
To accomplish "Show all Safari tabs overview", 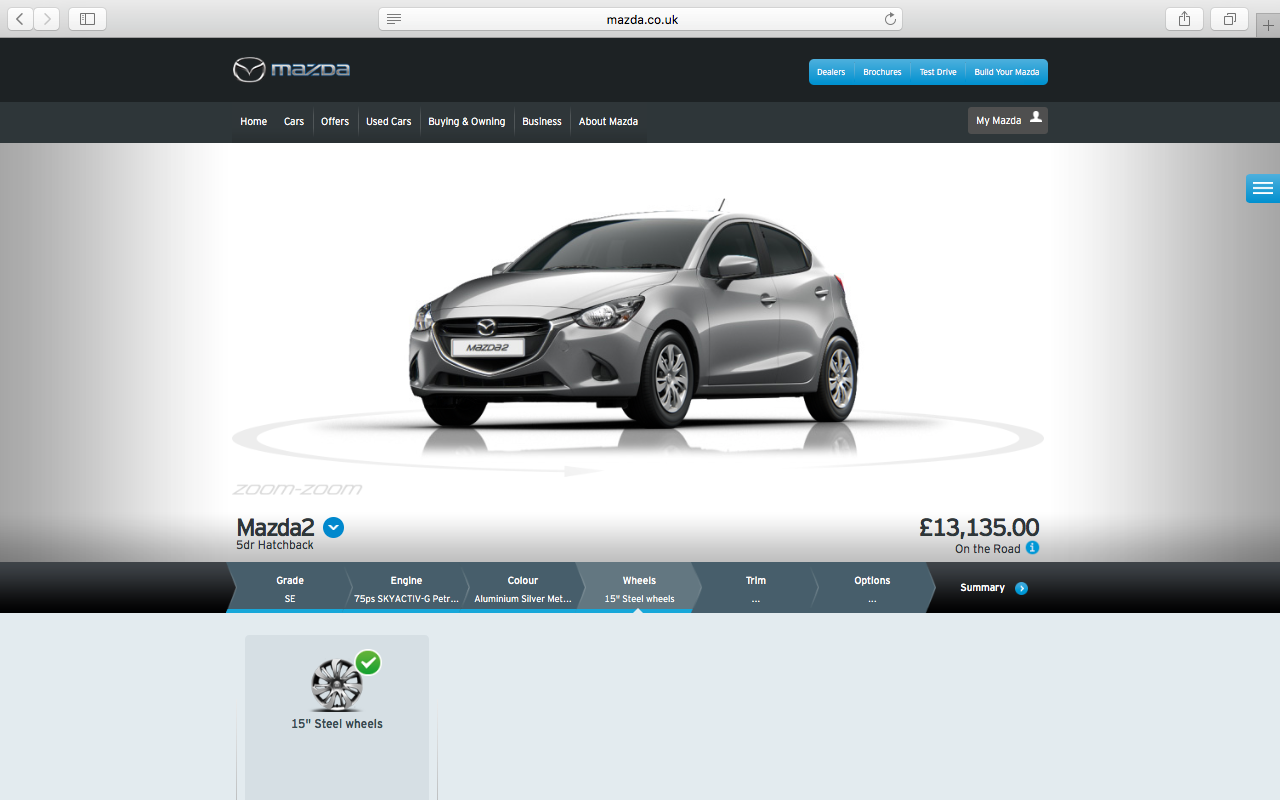I will [1229, 19].
